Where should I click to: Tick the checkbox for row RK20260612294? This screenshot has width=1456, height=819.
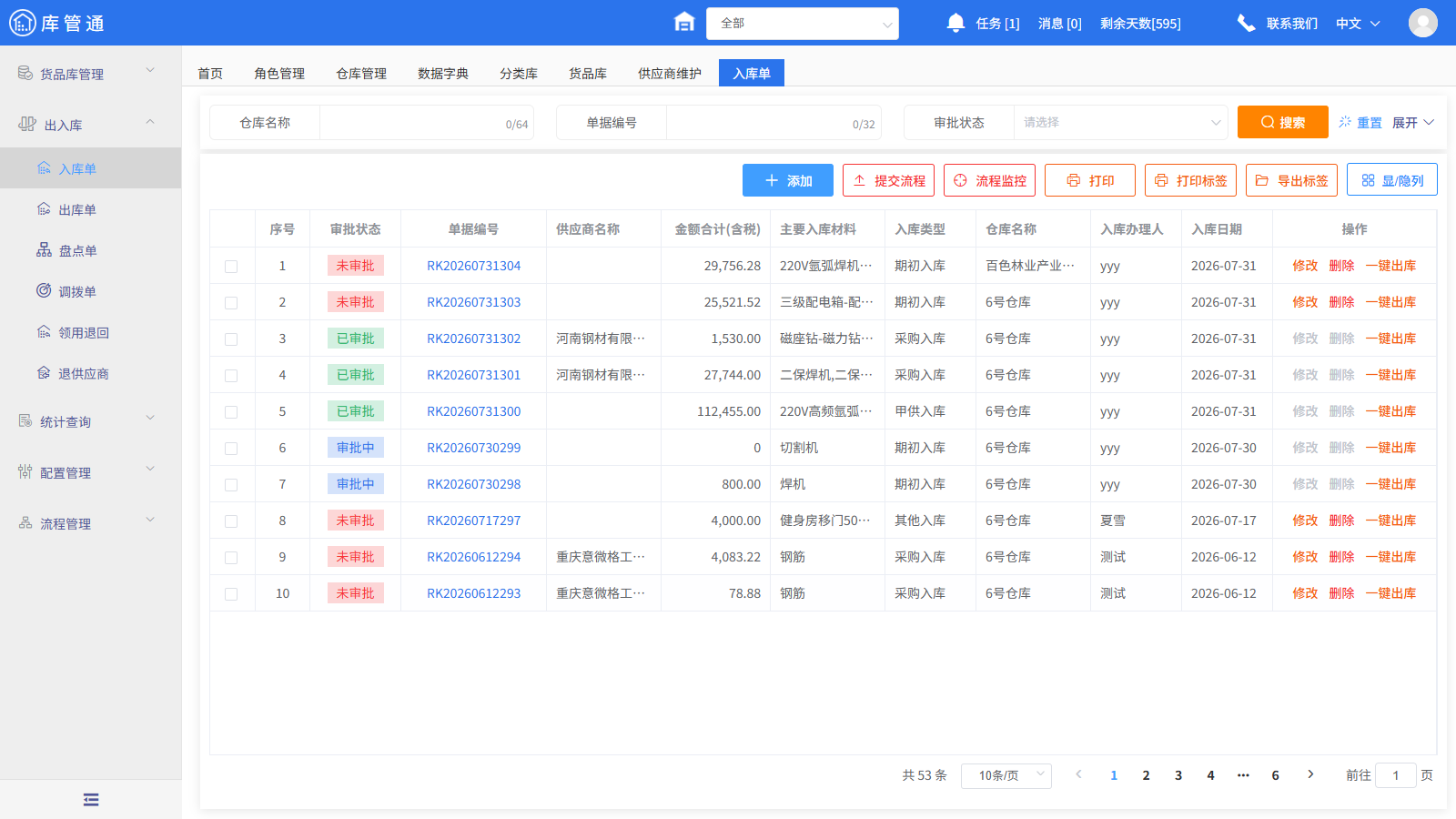pos(231,558)
